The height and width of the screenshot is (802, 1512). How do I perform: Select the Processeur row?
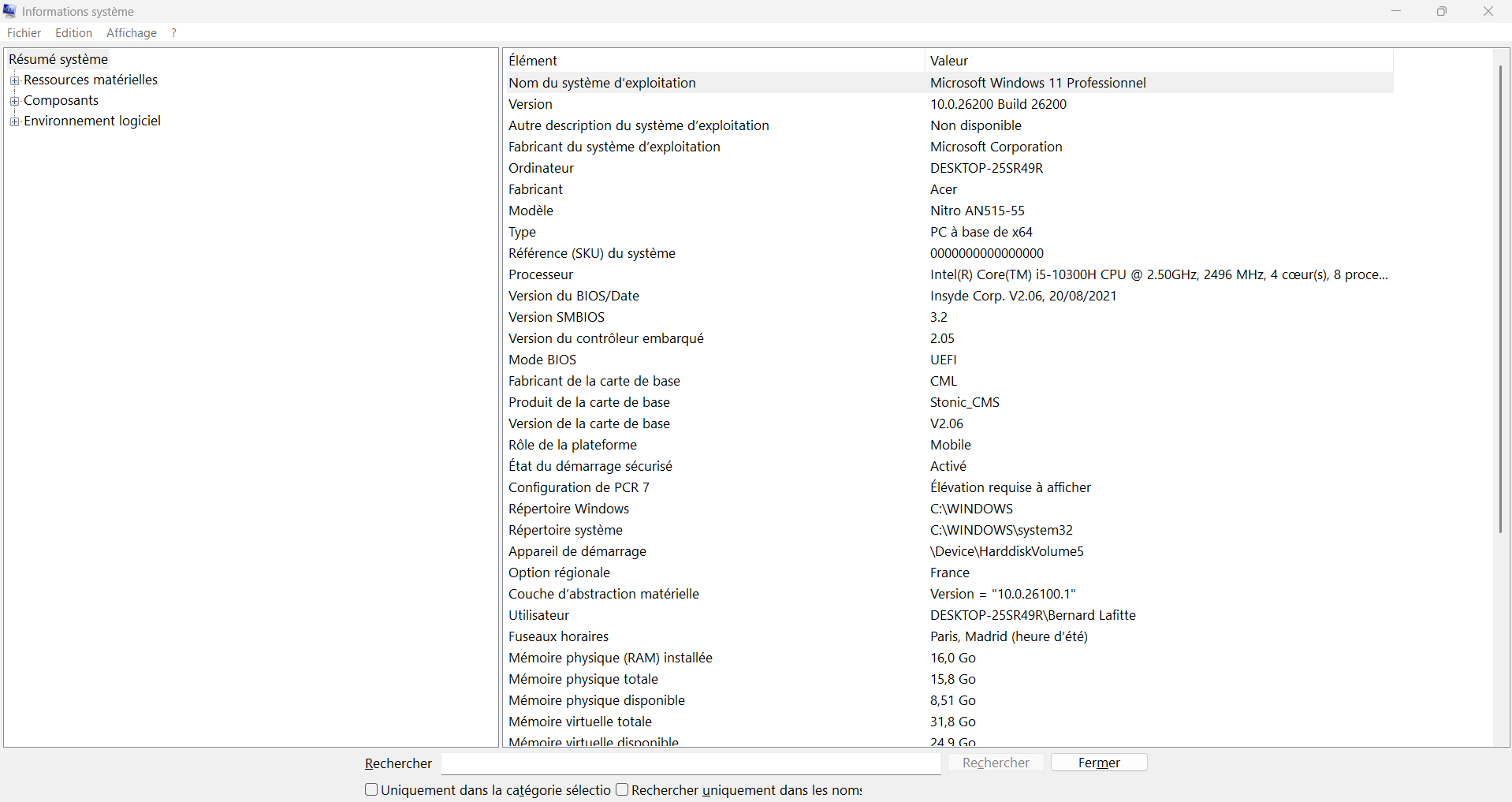pos(948,274)
